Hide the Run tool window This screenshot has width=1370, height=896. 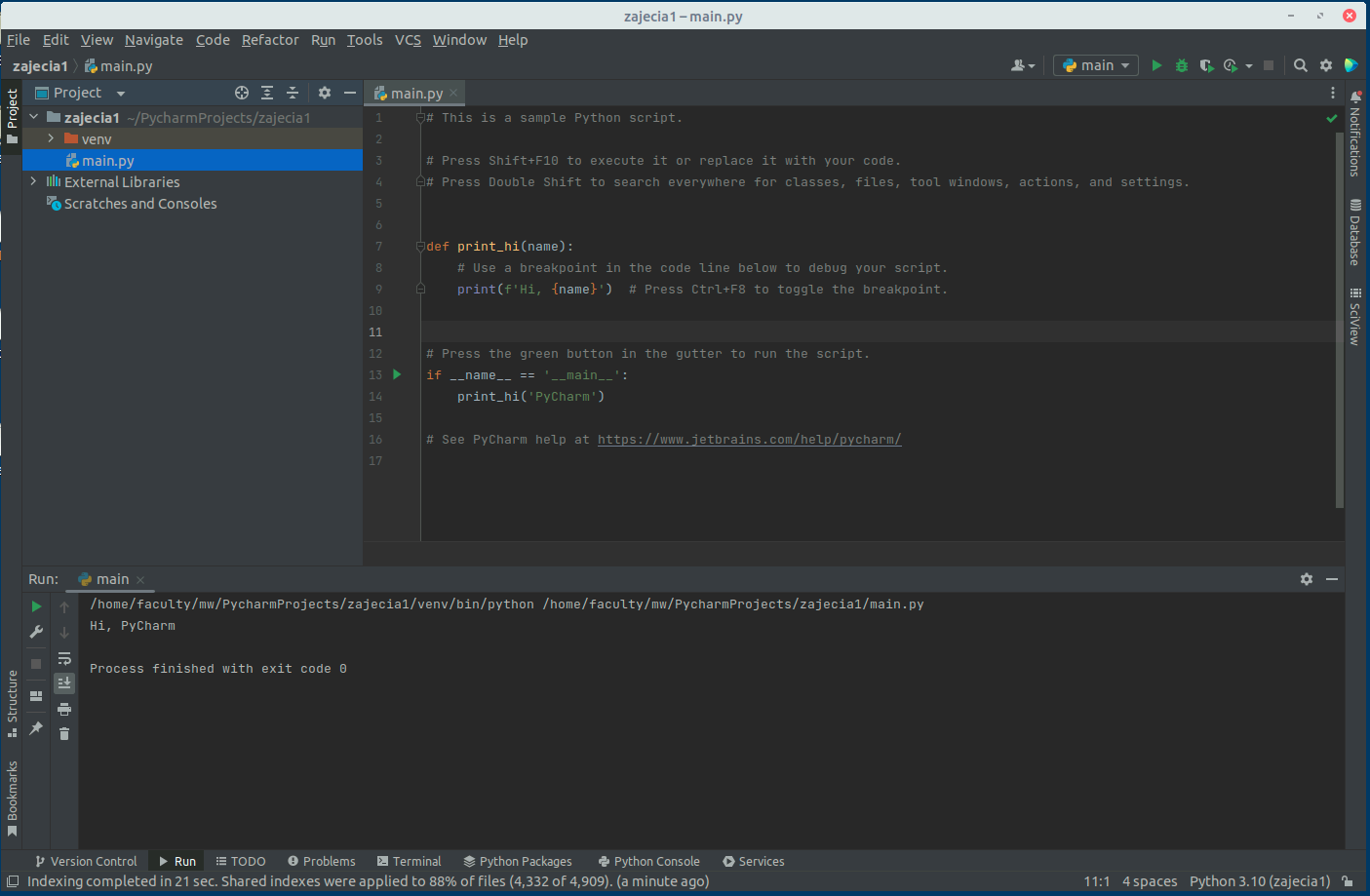(1332, 579)
